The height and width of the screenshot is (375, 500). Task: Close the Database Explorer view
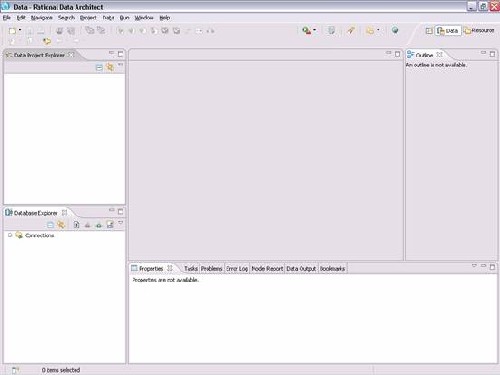point(64,212)
